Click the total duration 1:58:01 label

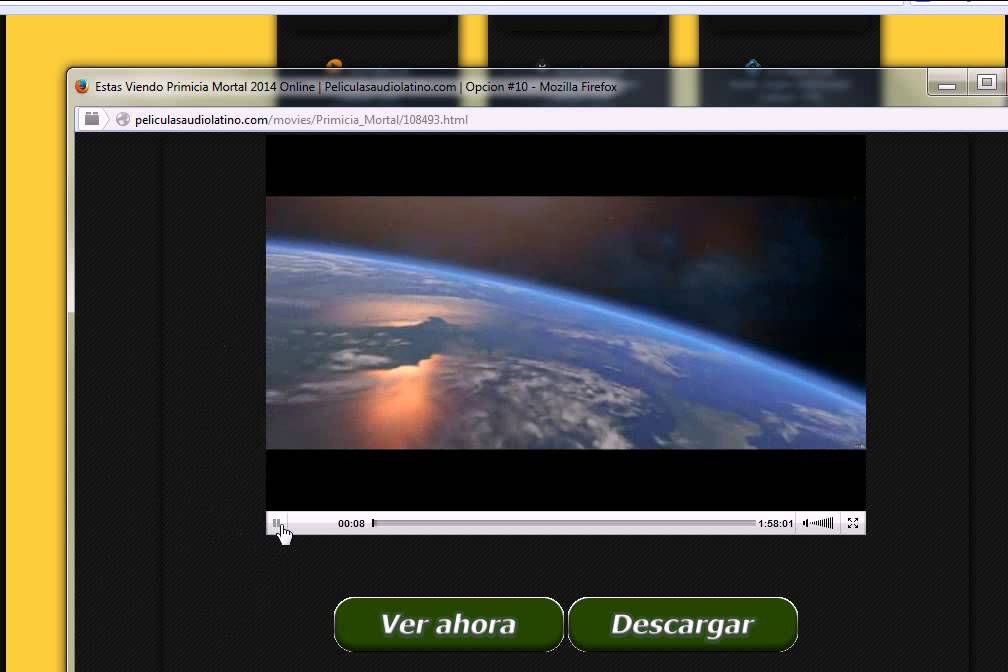[x=776, y=523]
